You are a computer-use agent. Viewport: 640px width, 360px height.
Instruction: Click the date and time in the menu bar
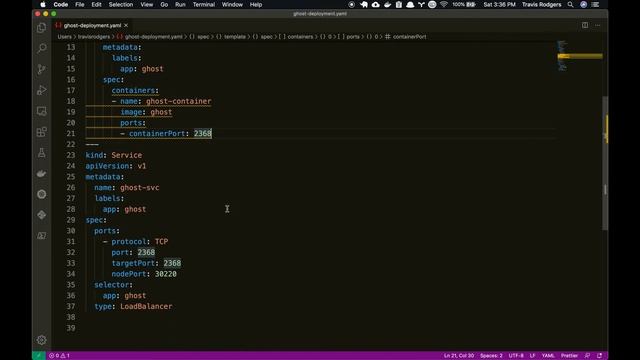coord(499,4)
